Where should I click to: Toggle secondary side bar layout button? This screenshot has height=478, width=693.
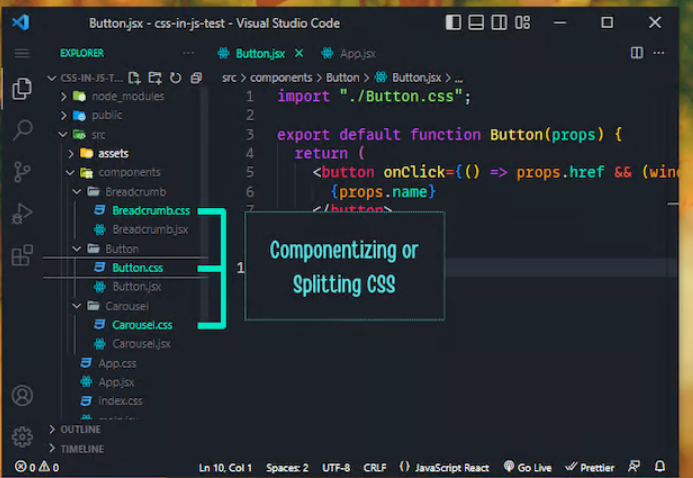499,22
